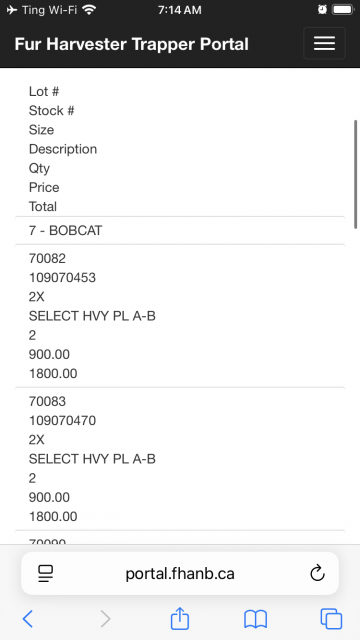360x640 pixels.
Task: Tap the Fur Harvester Trapper Portal title
Action: [131, 44]
